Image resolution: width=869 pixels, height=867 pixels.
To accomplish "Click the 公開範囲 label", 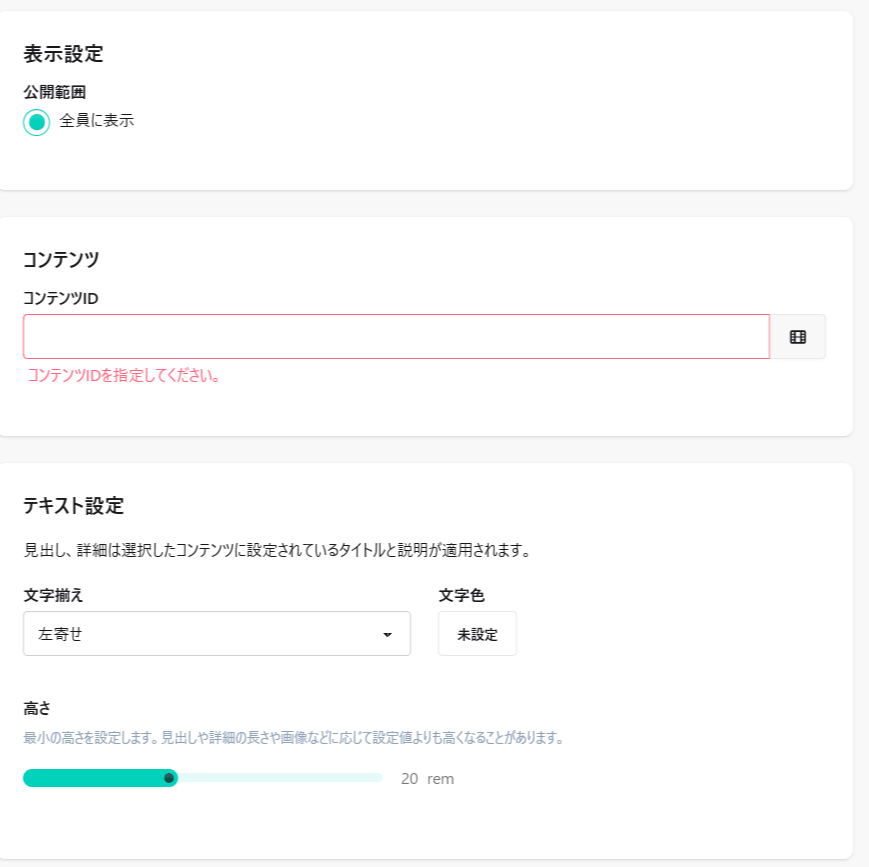I will 54,92.
